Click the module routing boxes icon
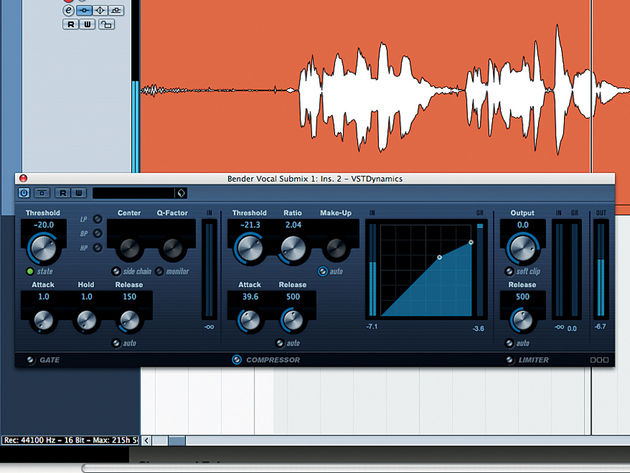Image resolution: width=630 pixels, height=473 pixels. pos(599,360)
